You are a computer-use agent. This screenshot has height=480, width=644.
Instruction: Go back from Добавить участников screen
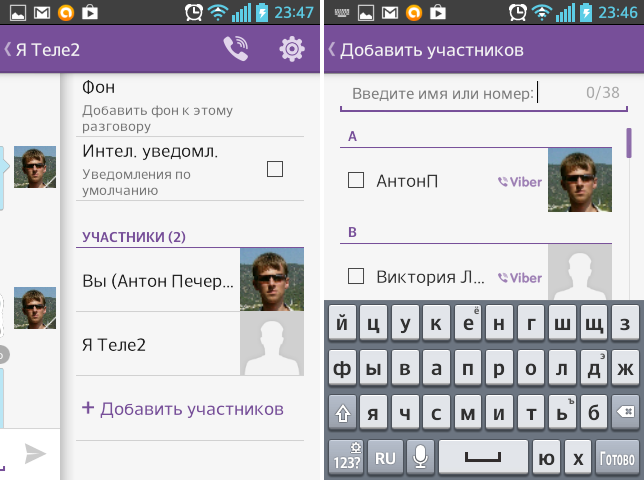pos(332,50)
